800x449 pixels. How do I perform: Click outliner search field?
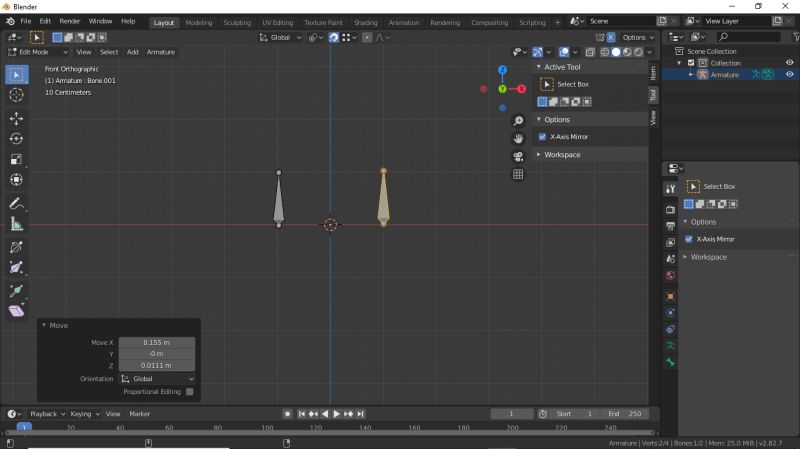click(749, 37)
